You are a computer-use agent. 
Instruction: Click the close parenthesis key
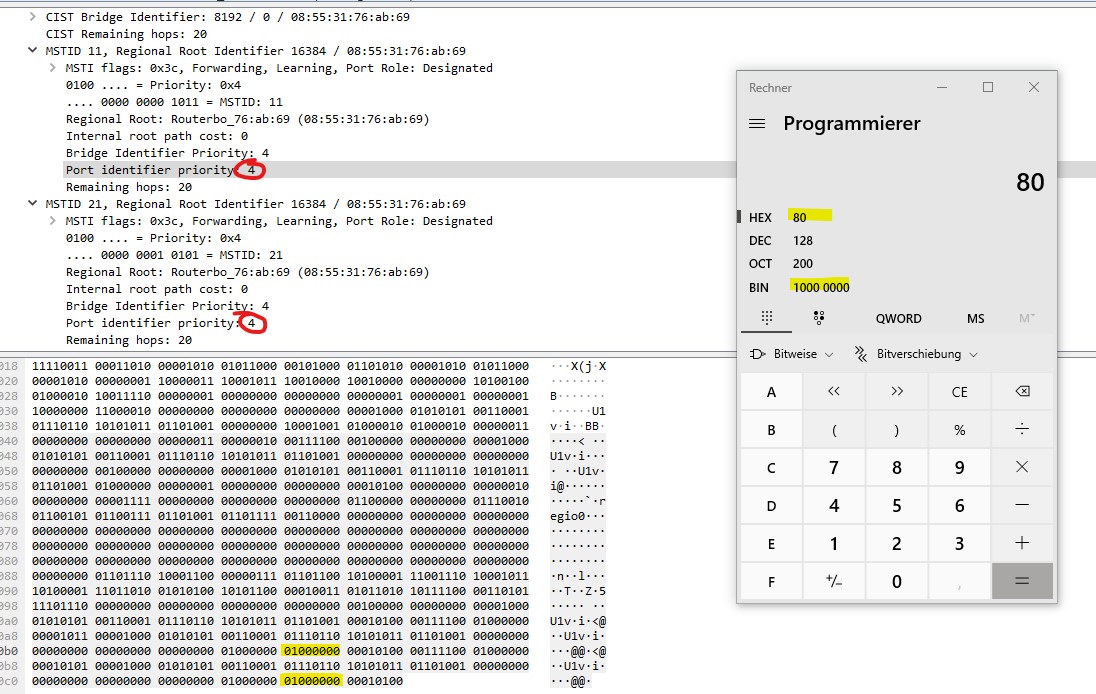tap(897, 429)
